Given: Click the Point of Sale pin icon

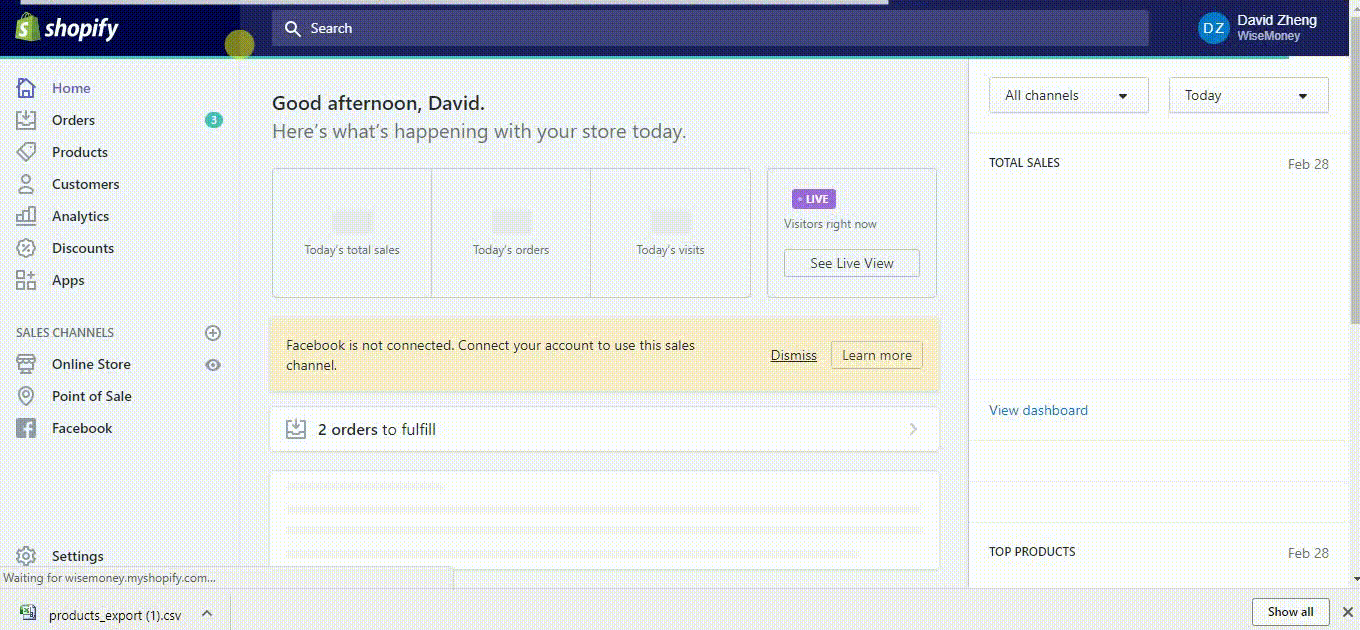Looking at the screenshot, I should (x=26, y=396).
